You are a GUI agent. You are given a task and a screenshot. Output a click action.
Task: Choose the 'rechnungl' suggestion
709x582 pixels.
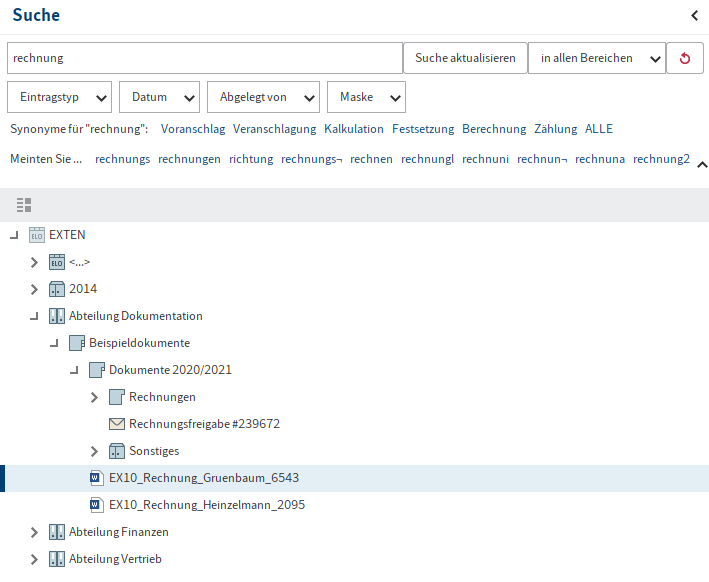427,159
